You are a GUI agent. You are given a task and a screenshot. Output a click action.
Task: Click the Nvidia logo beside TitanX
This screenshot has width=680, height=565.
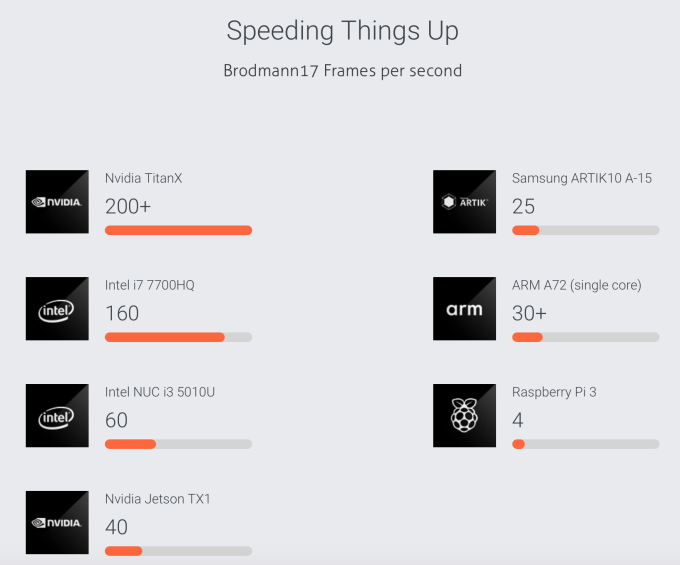click(x=57, y=202)
